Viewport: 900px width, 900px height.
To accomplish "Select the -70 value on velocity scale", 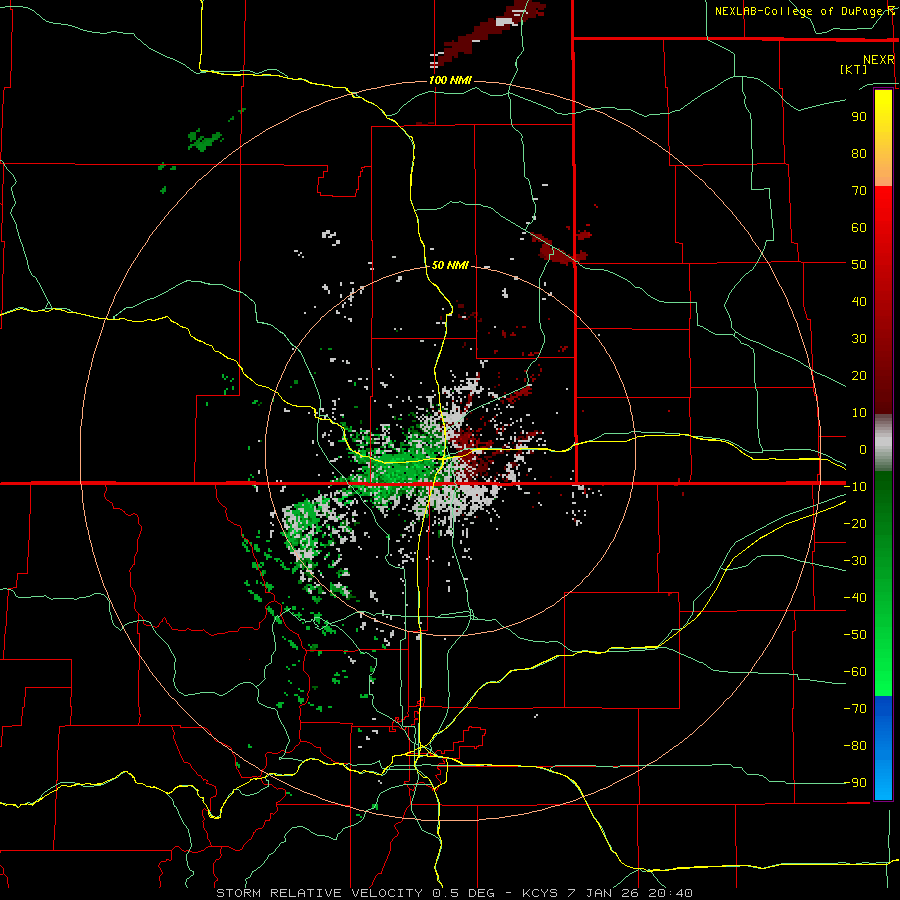I will [x=855, y=709].
